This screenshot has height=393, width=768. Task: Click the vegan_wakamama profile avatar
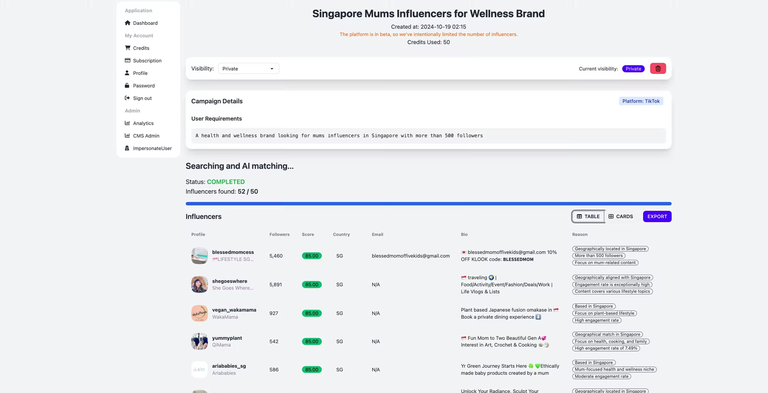click(199, 313)
